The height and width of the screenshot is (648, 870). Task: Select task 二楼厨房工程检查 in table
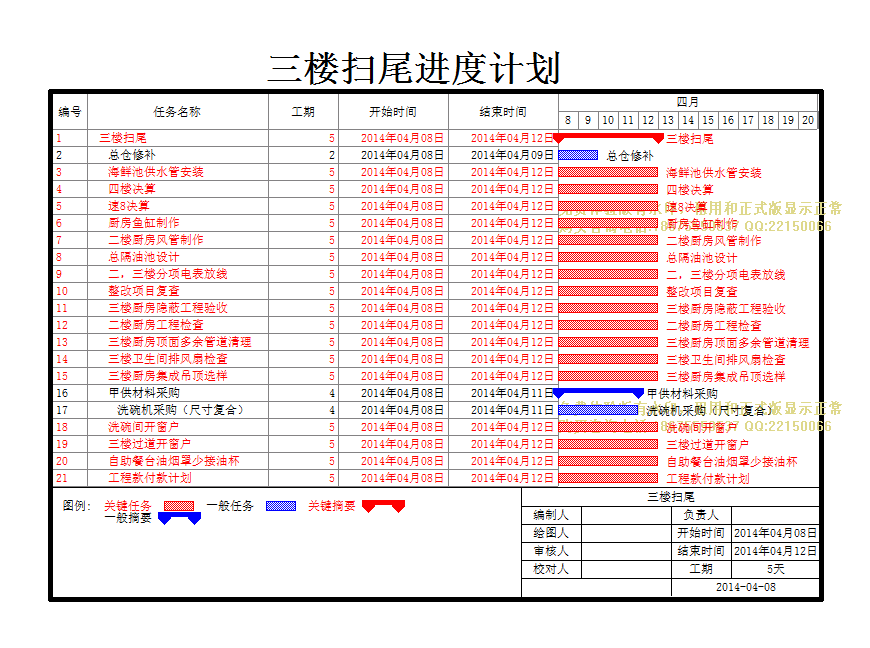coord(155,325)
